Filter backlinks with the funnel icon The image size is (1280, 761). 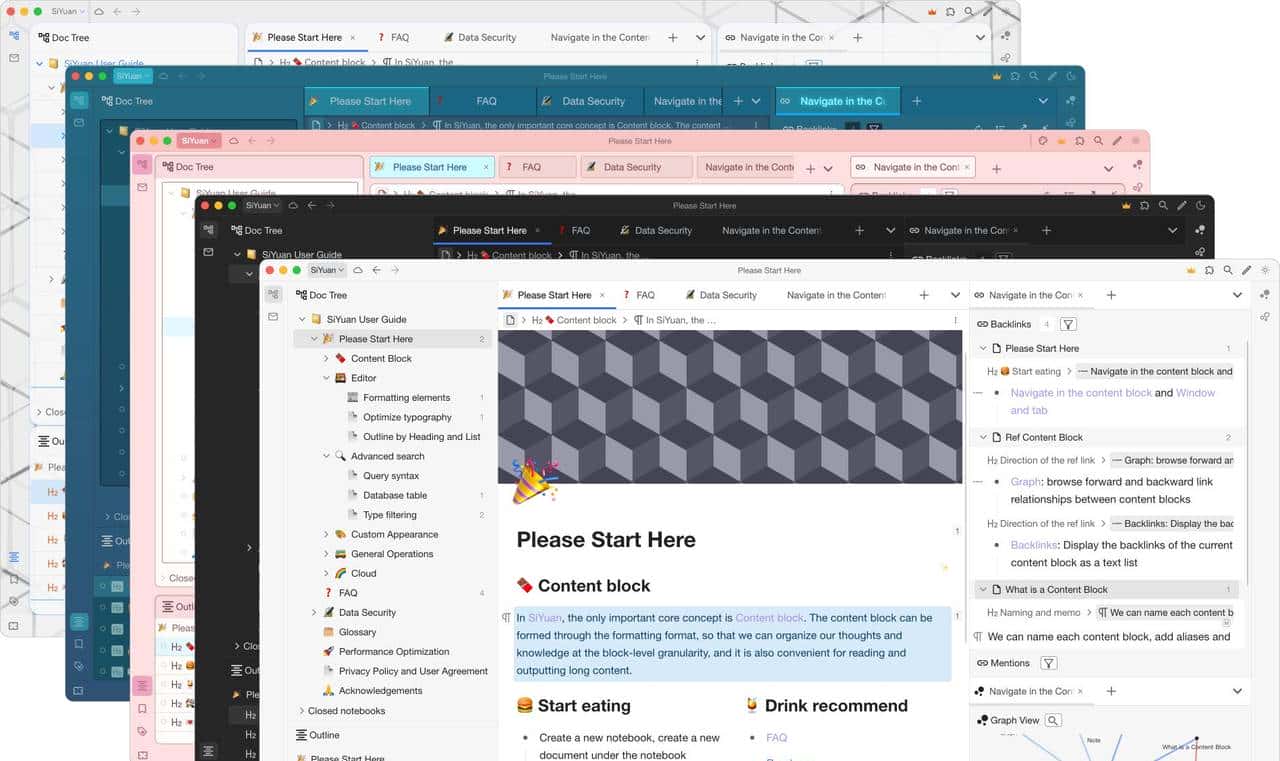[1068, 324]
